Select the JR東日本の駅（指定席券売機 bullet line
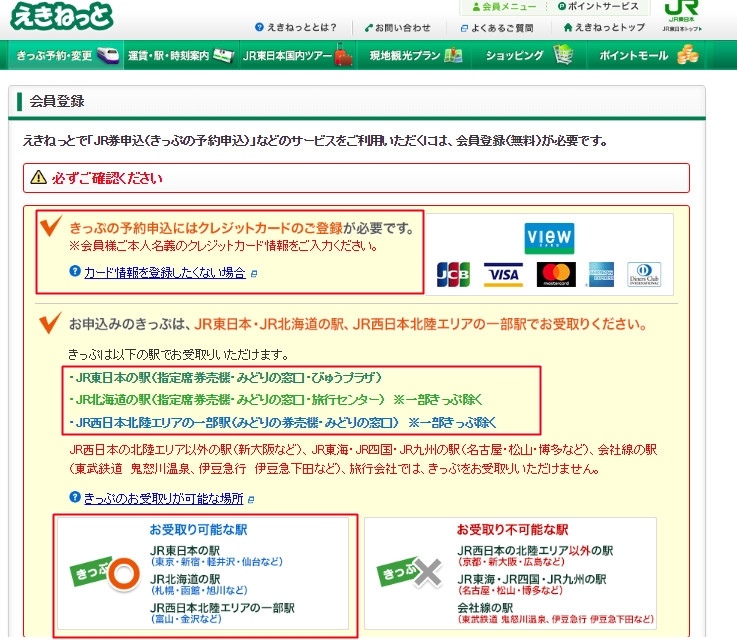Screen dimensions: 737x640 (x=226, y=377)
